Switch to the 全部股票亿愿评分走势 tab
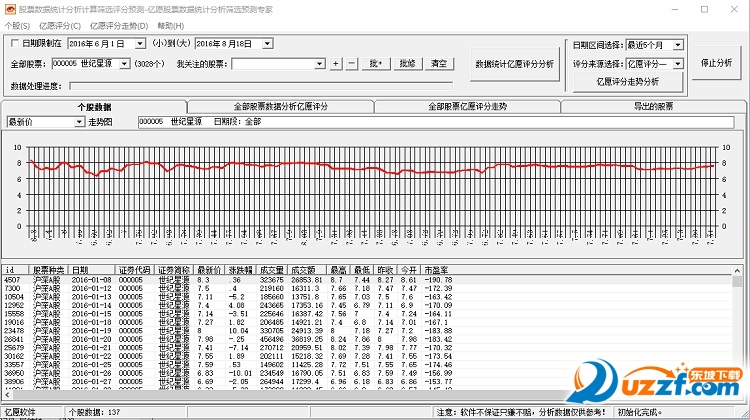The width and height of the screenshot is (750, 420). click(x=467, y=107)
